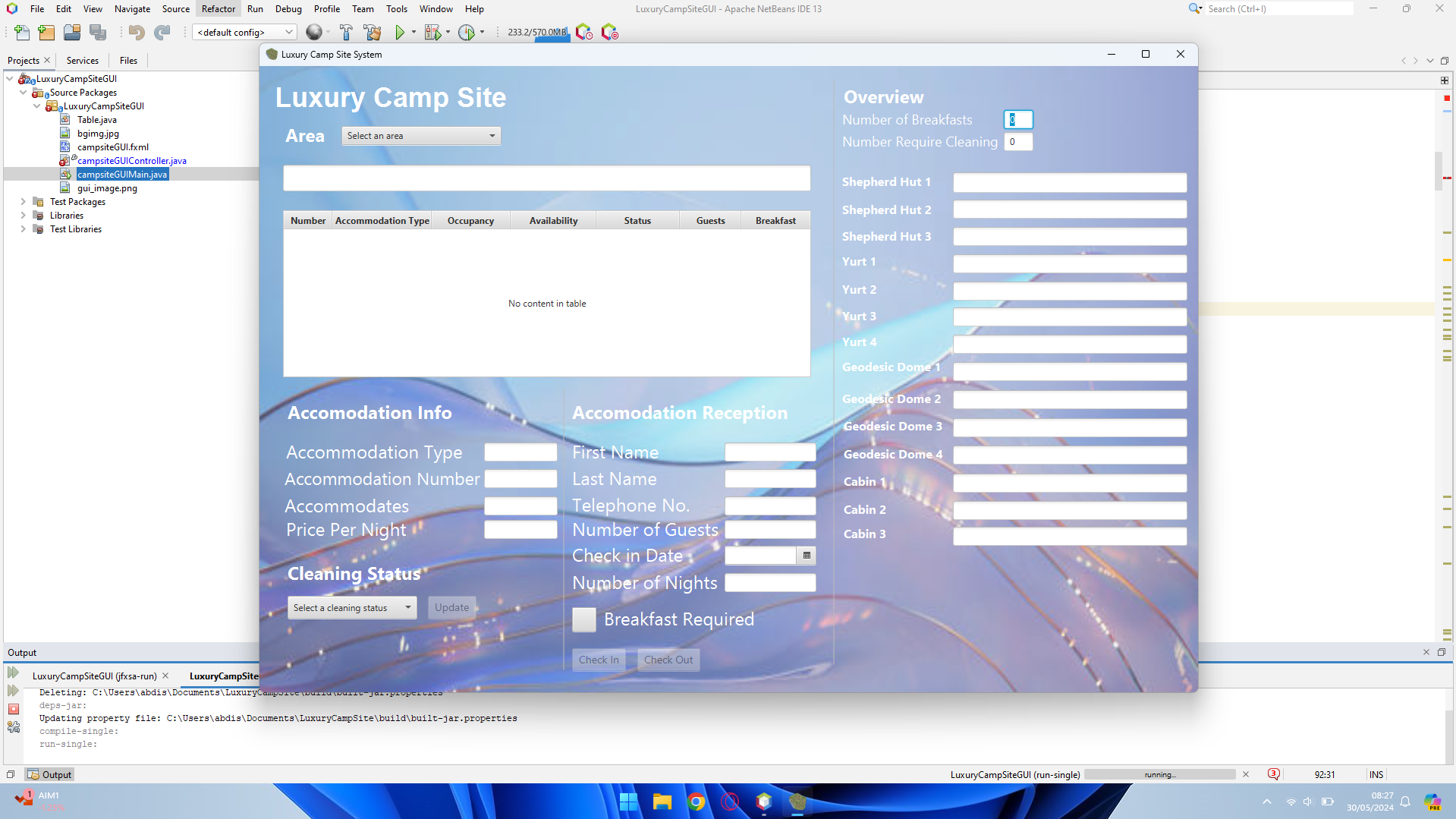Click the Update cleaning status button
This screenshot has width=1456, height=819.
click(451, 608)
